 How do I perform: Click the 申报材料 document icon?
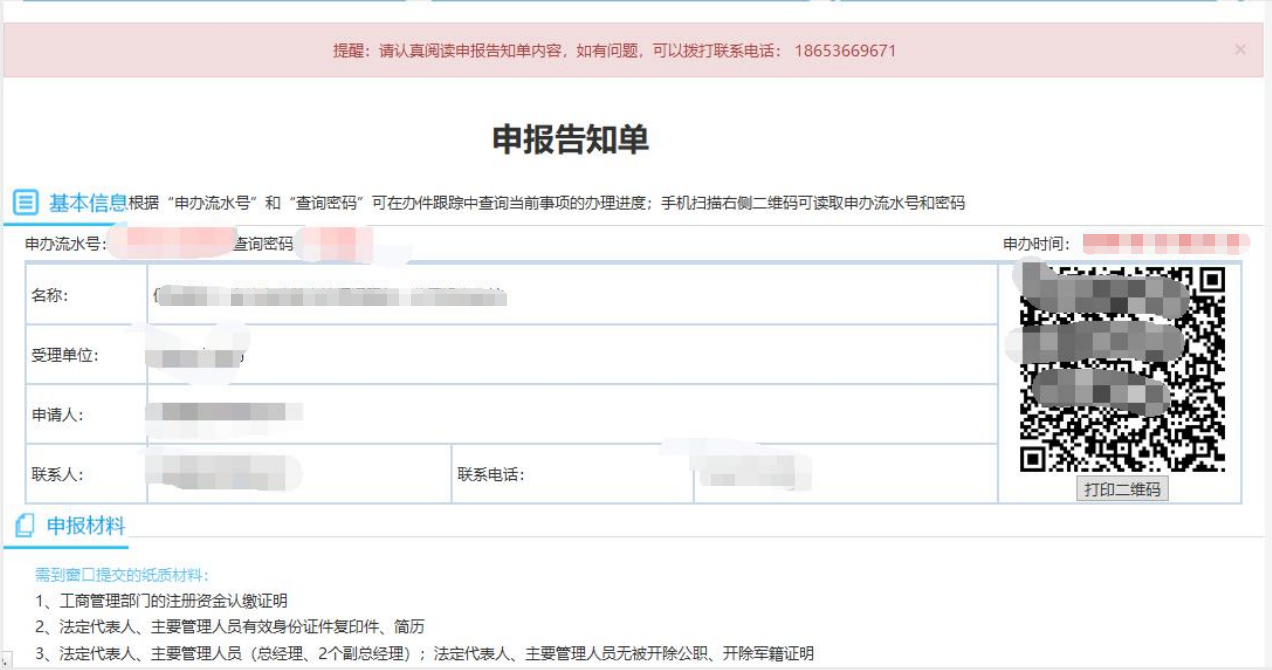pyautogui.click(x=25, y=526)
